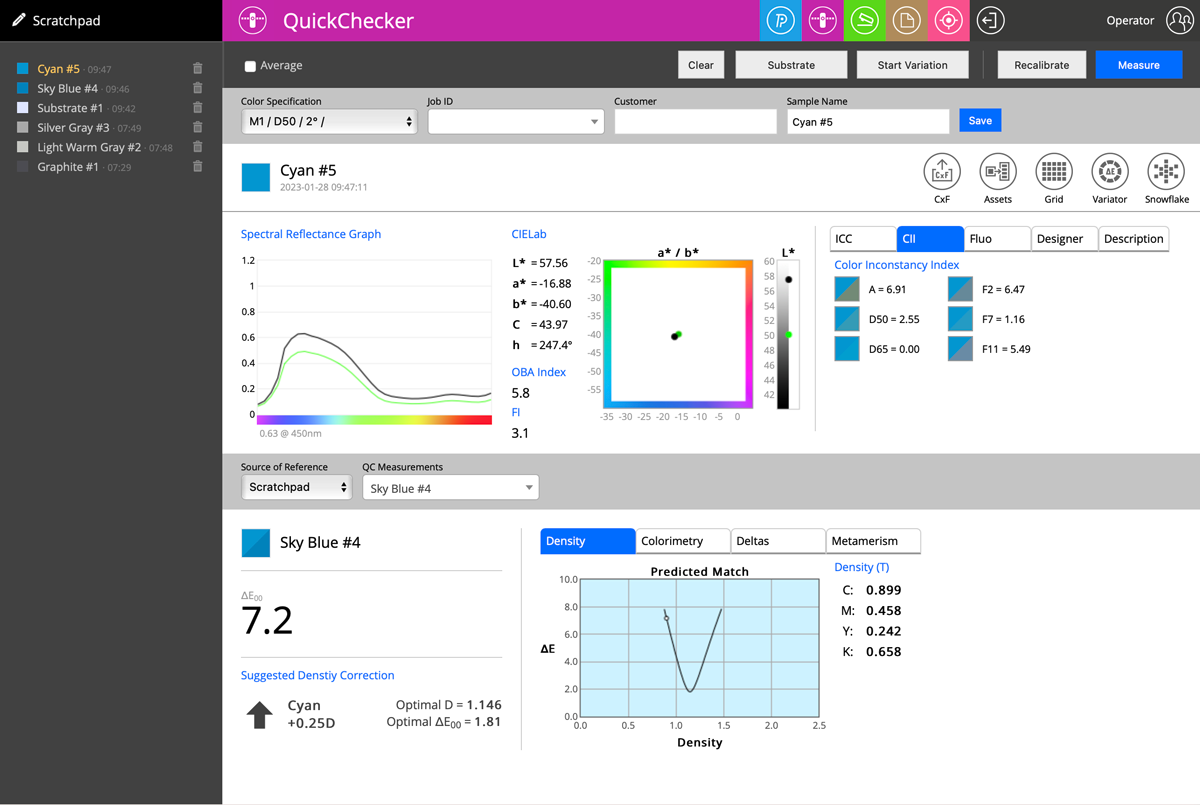Viewport: 1200px width, 805px height.
Task: Switch to the Fluo tab
Action: (x=997, y=239)
